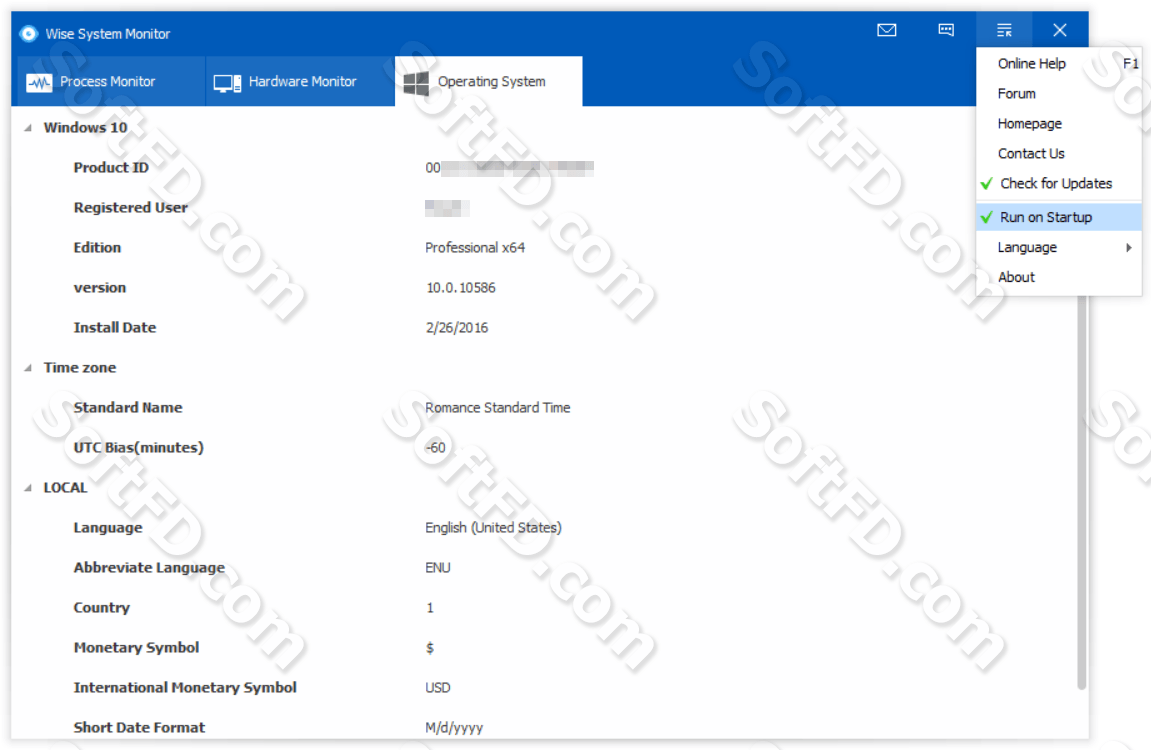The width and height of the screenshot is (1151, 750).
Task: Select the USD value
Action: pyautogui.click(x=438, y=688)
